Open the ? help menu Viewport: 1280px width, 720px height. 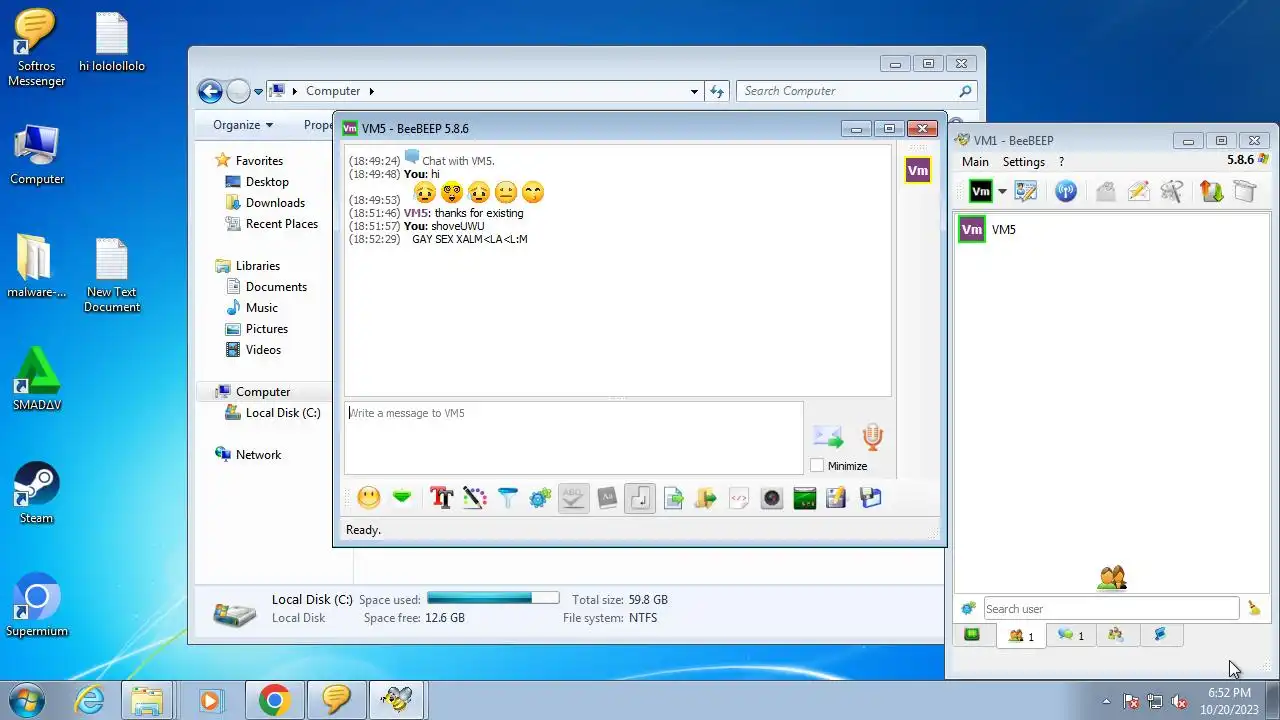[x=1061, y=161]
